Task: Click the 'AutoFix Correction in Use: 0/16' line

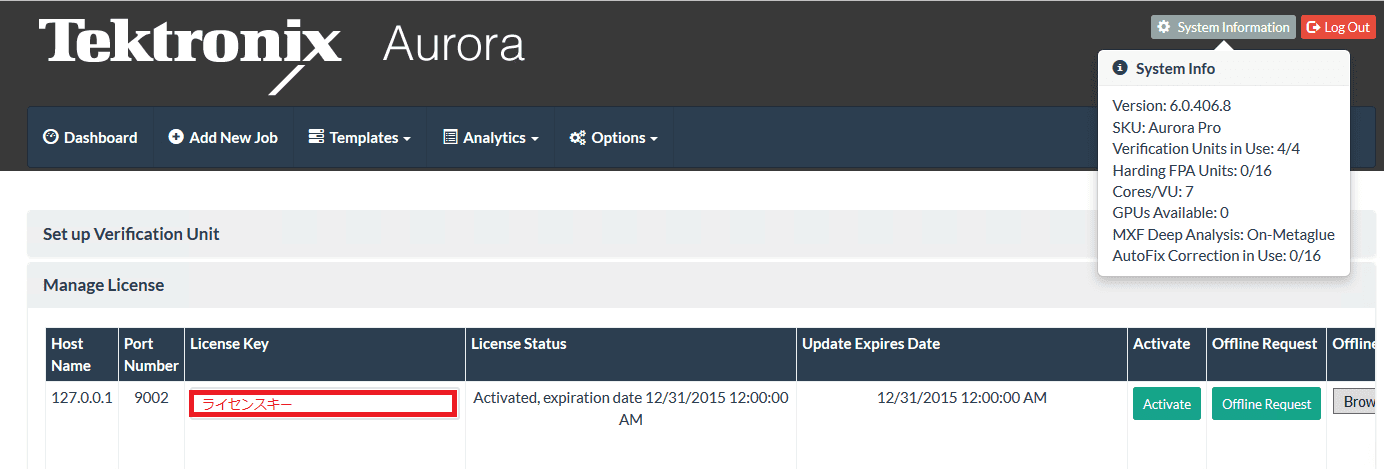Action: [1216, 255]
